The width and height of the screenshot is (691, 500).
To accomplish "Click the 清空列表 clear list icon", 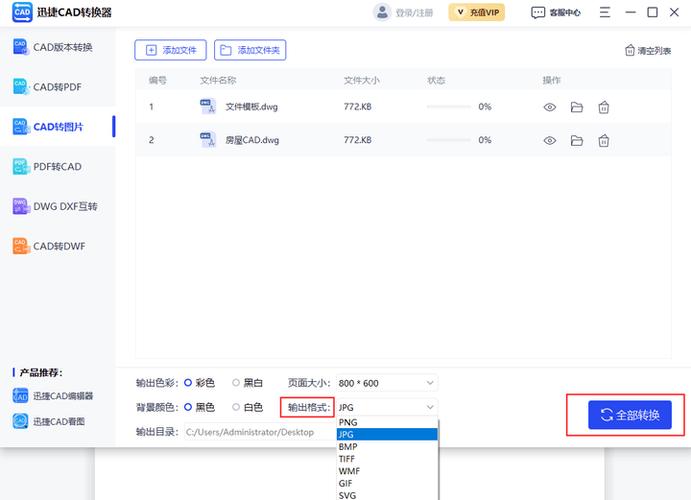I will 630,50.
